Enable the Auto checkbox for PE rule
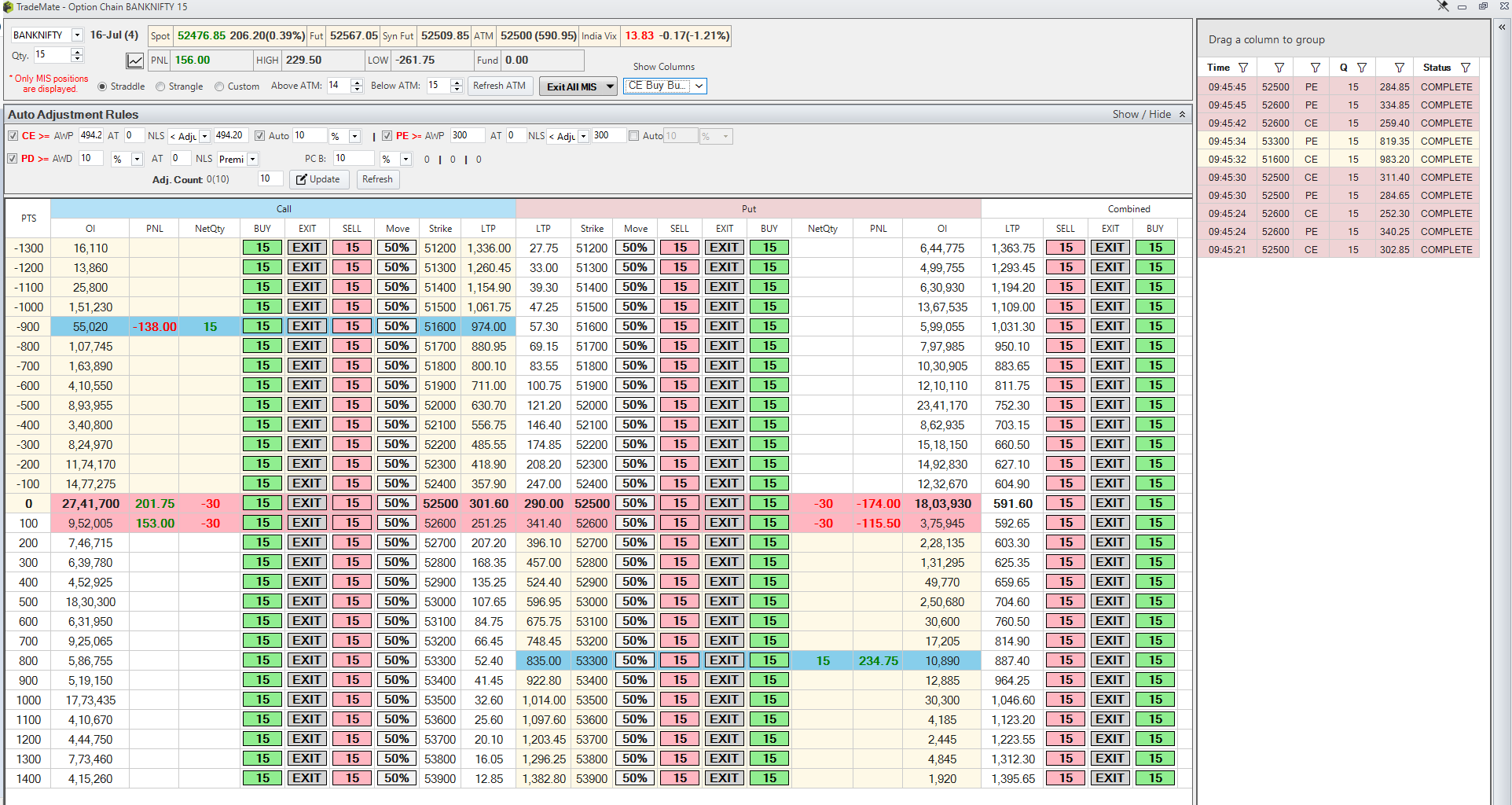The height and width of the screenshot is (805, 1512). 633,136
